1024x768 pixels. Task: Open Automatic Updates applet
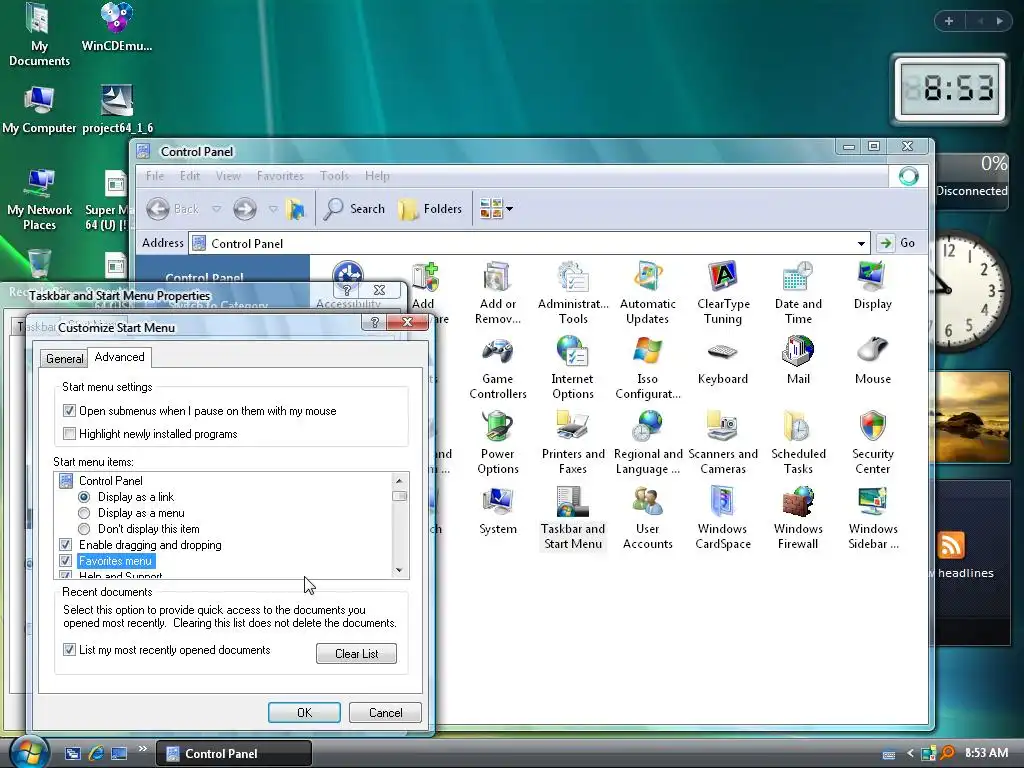pos(647,293)
